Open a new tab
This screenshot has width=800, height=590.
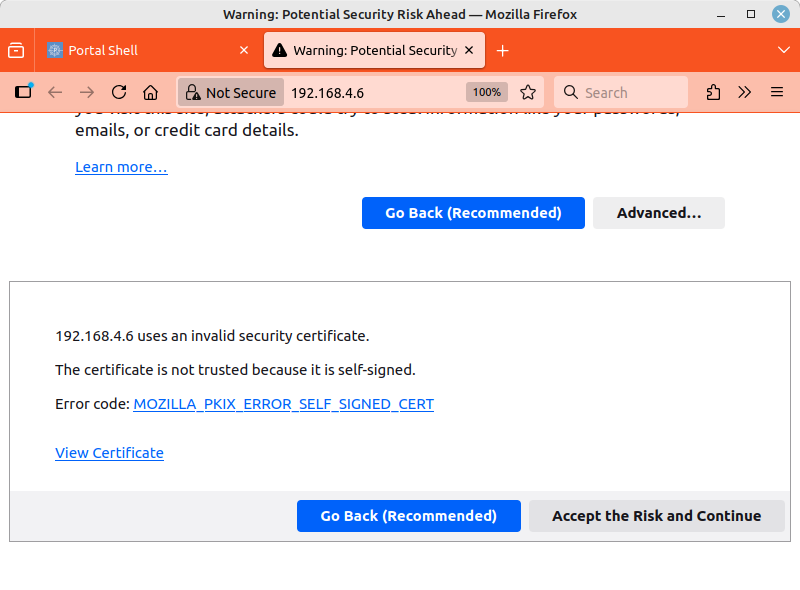[x=502, y=50]
